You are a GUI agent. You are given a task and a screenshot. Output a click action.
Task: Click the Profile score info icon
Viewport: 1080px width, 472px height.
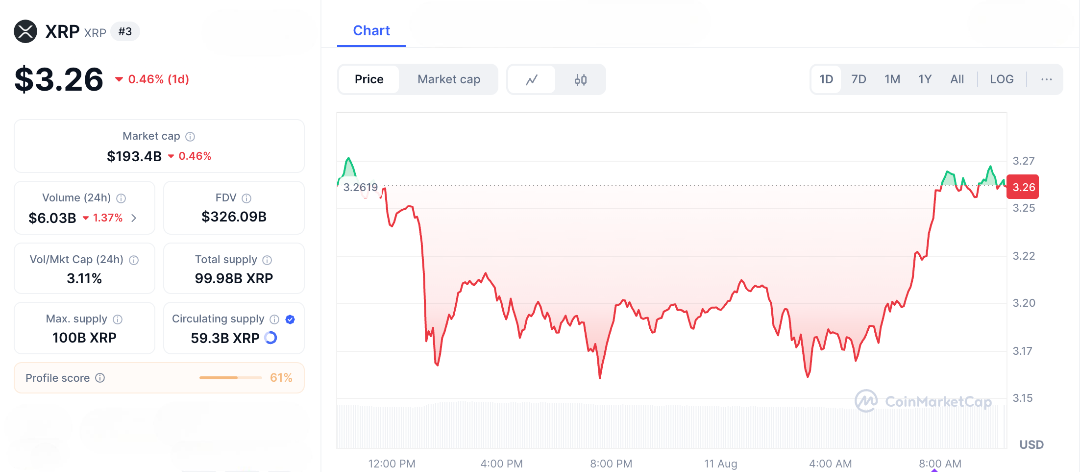tap(100, 378)
